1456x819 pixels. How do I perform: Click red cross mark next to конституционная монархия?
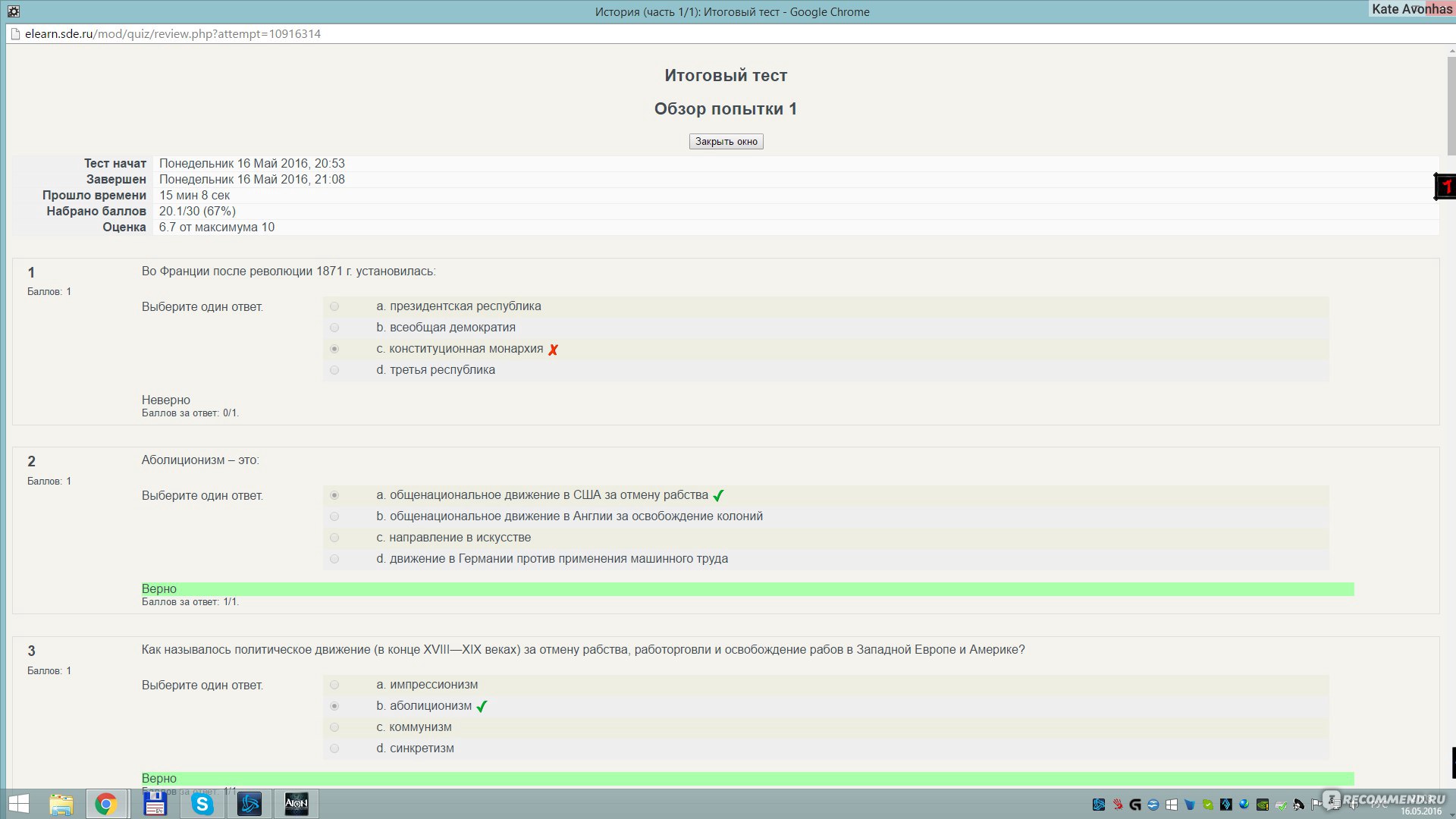click(554, 350)
